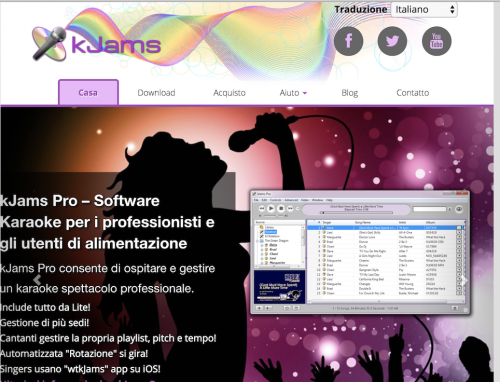
Task: Open the Traduzione language dropdown
Action: (424, 9)
